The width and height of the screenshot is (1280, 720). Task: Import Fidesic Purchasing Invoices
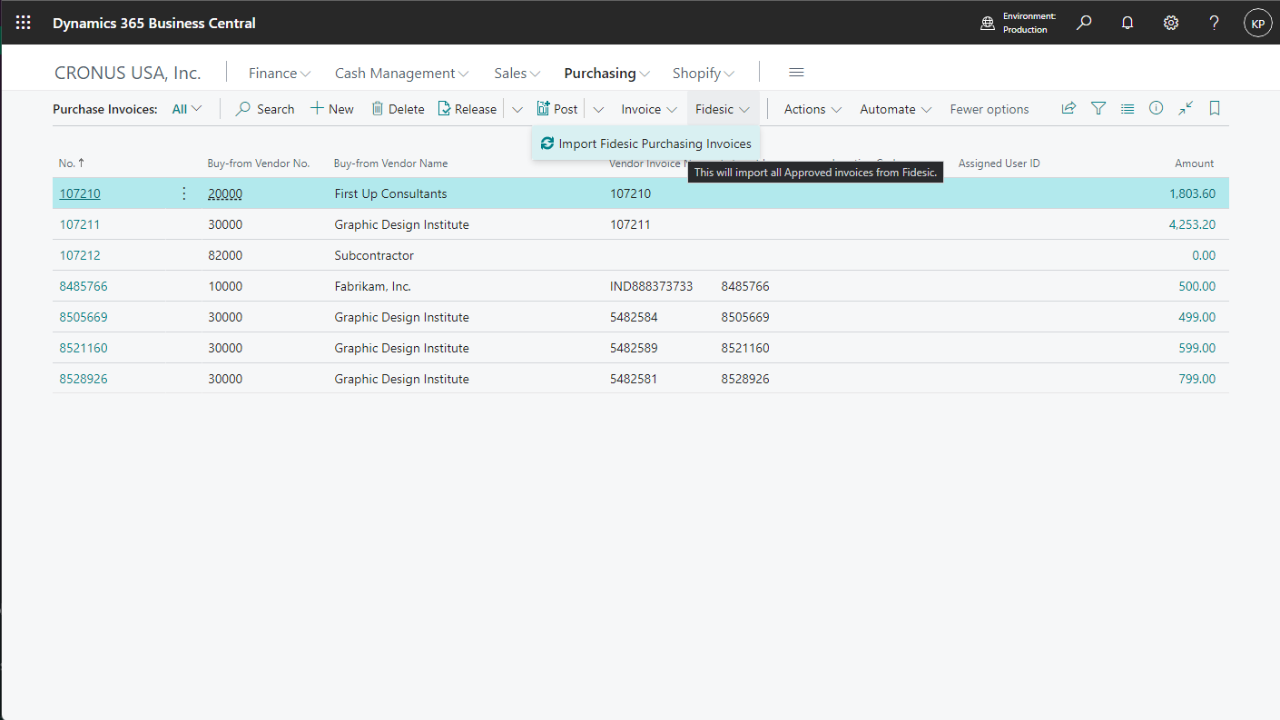click(x=646, y=144)
